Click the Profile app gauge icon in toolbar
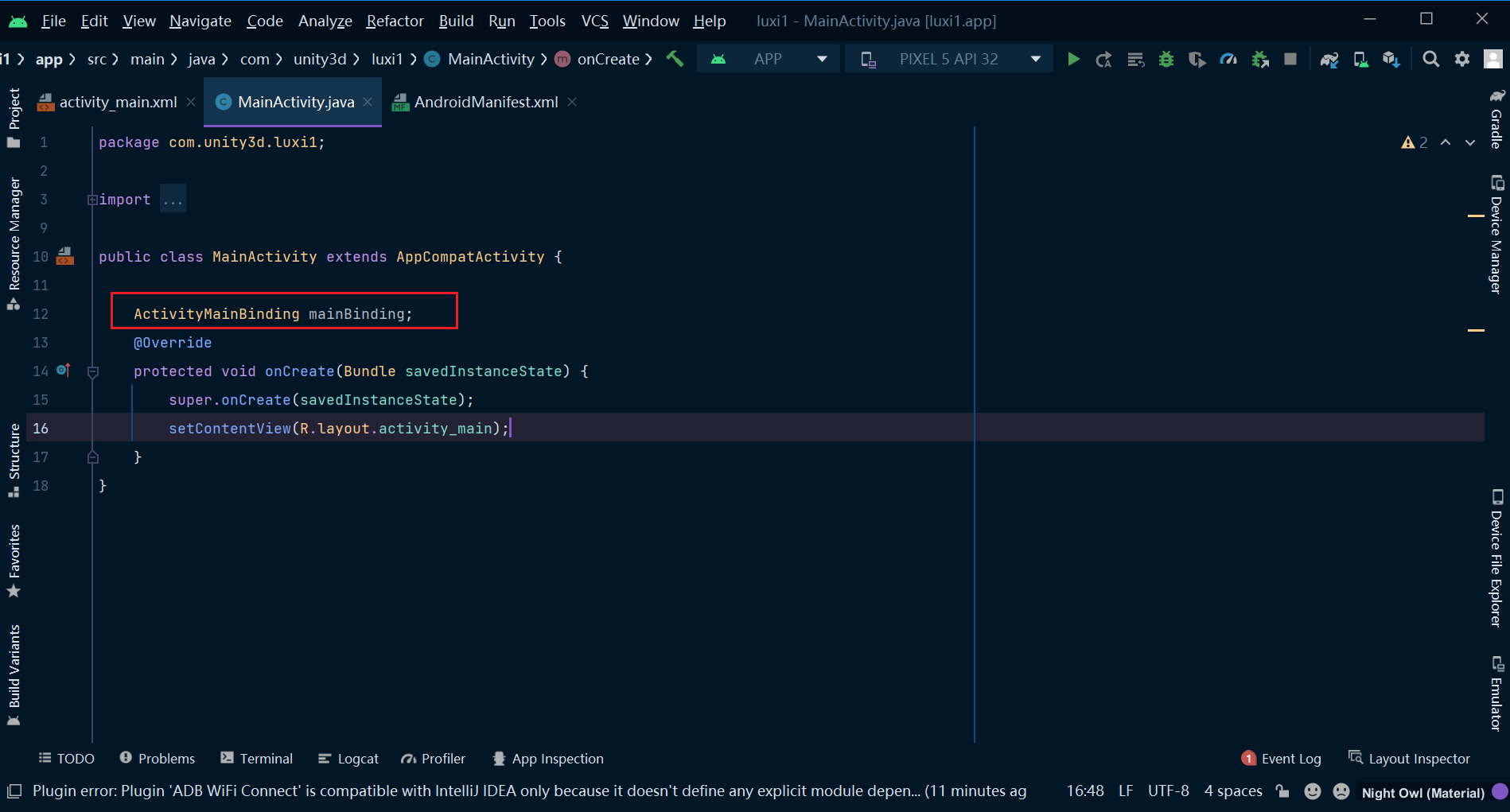This screenshot has height=812, width=1510. [1228, 59]
